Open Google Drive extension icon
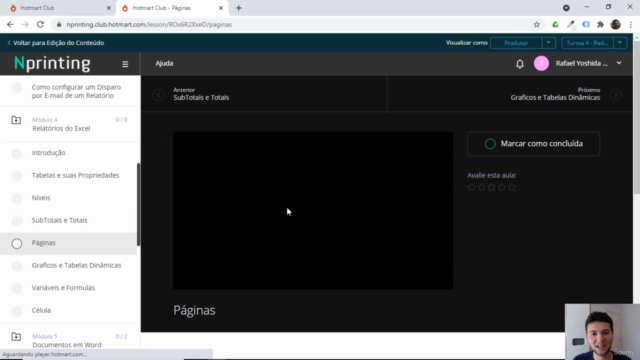640x360 pixels. (556, 24)
